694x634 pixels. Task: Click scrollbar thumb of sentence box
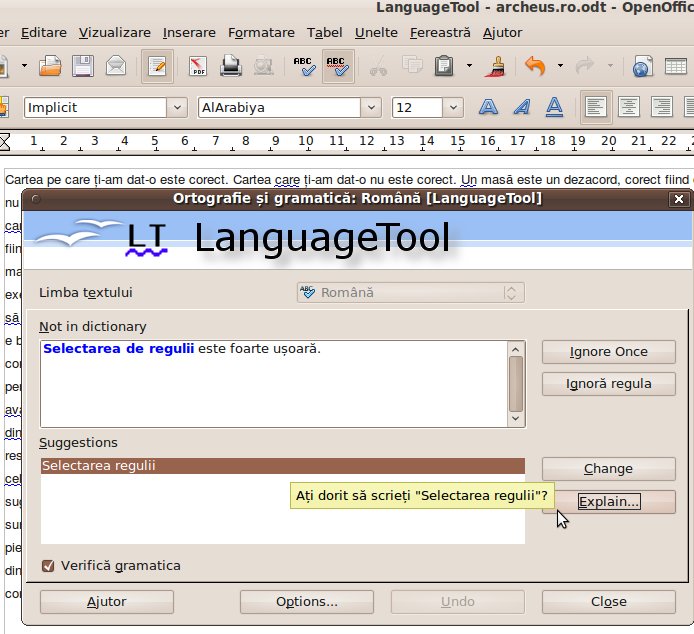pos(516,384)
